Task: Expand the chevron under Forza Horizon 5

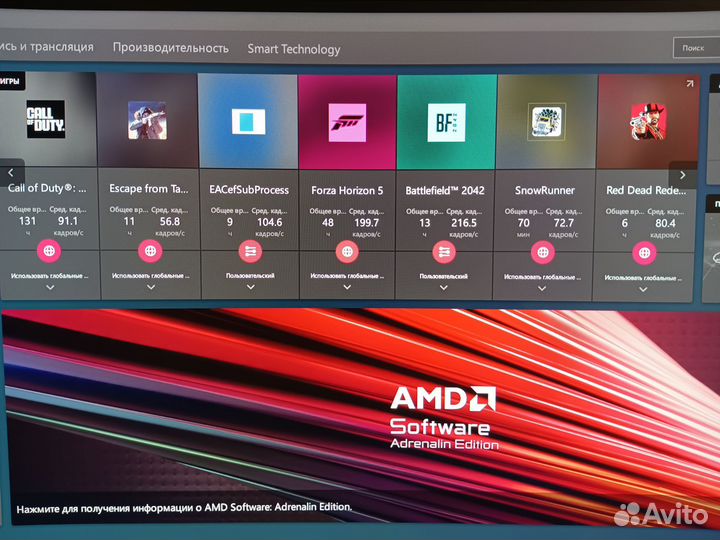Action: [347, 288]
